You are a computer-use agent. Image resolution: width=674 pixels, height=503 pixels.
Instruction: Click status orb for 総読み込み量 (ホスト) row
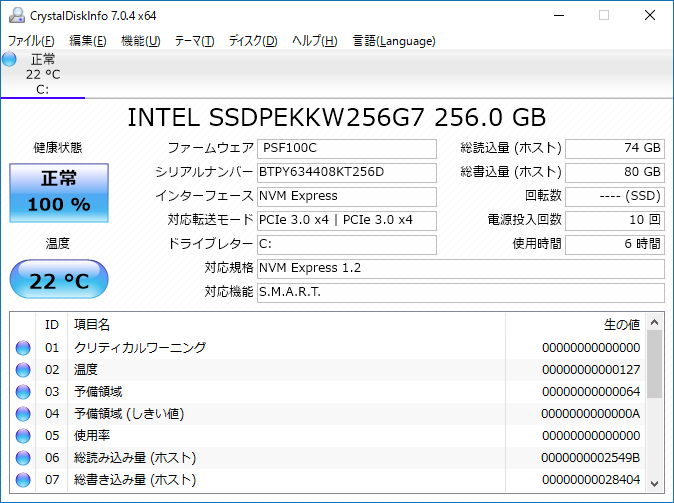(23, 458)
